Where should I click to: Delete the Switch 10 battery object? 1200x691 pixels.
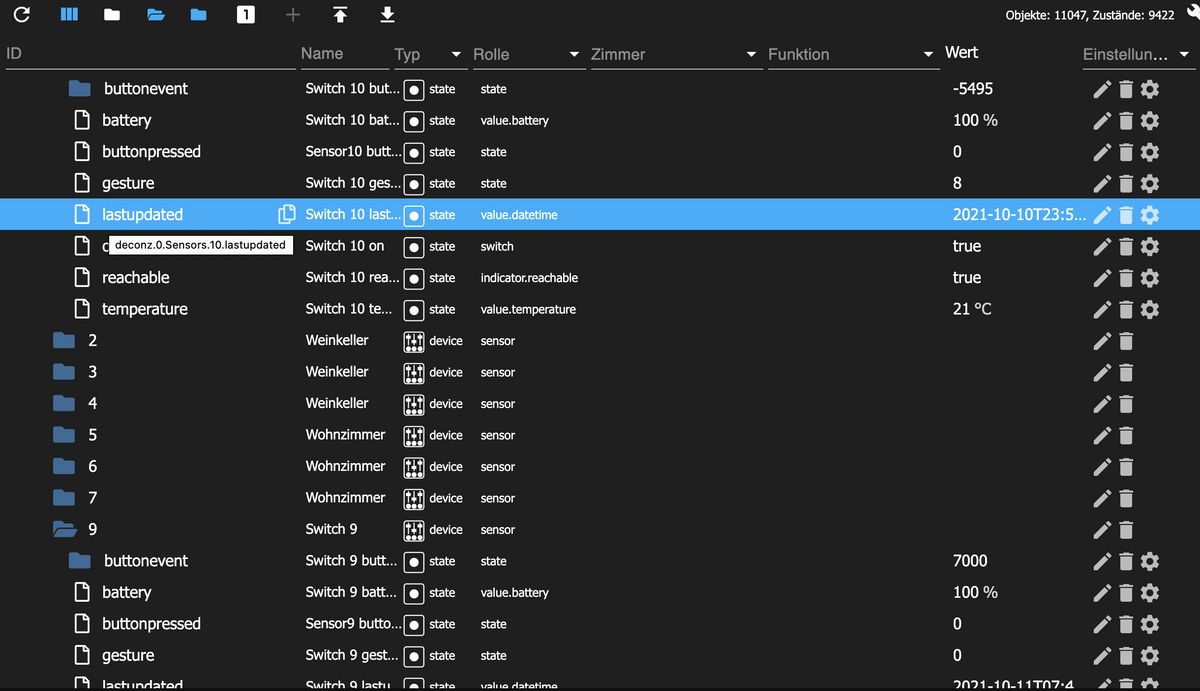1126,121
